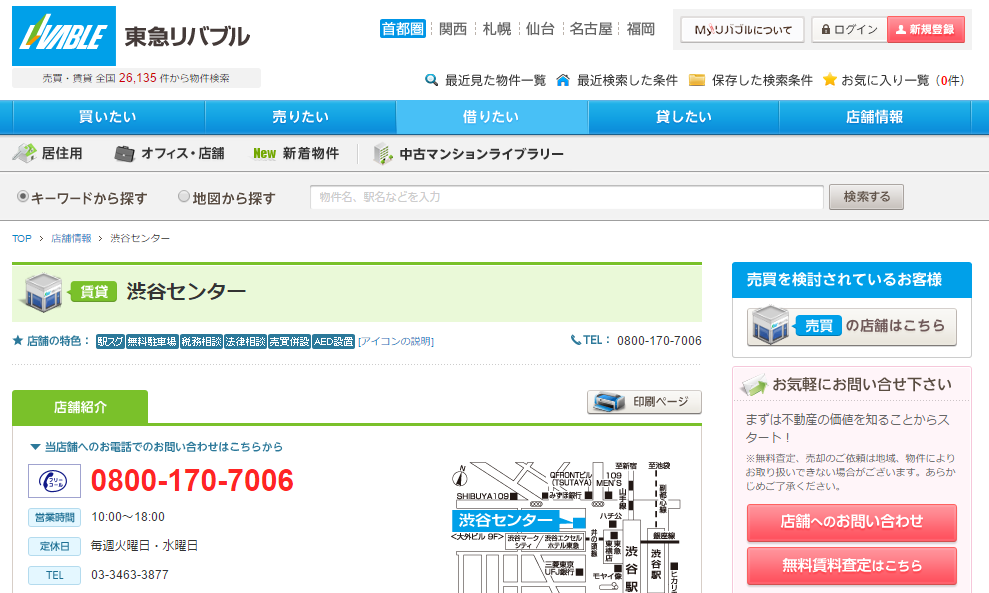
Task: Click the AED設置 feature badge
Action: pyautogui.click(x=333, y=341)
